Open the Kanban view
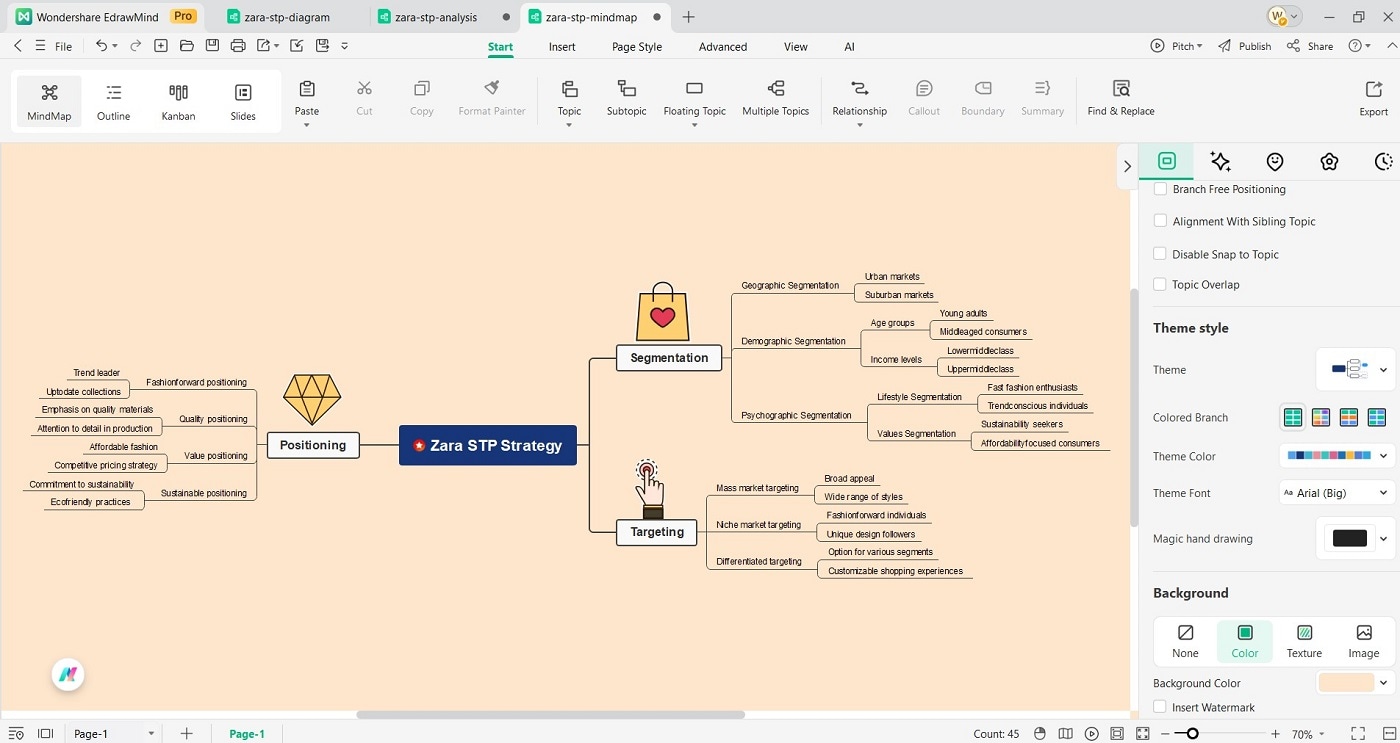 pyautogui.click(x=178, y=102)
